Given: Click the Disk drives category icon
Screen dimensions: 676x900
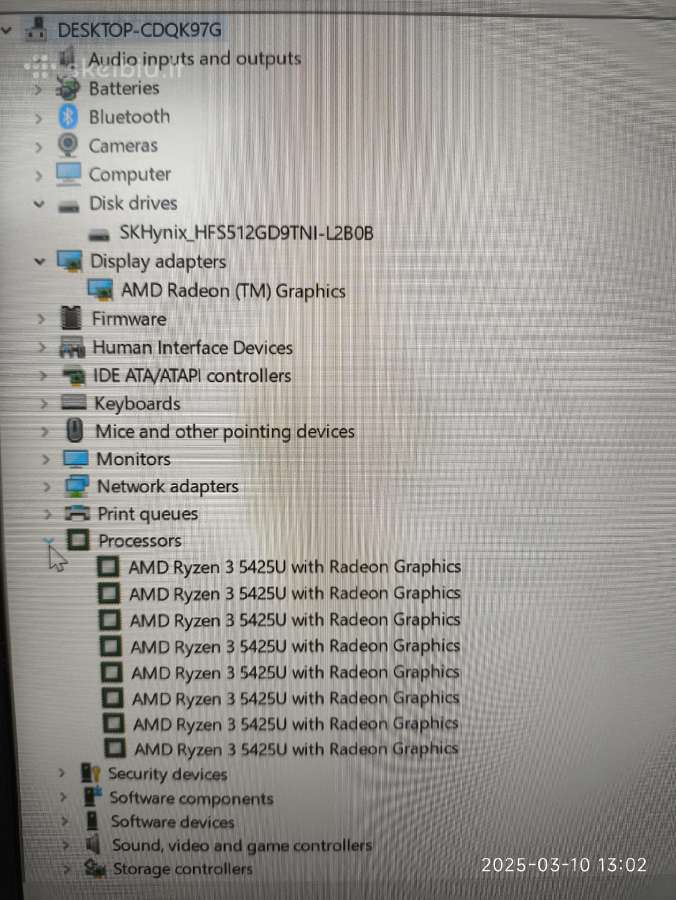Looking at the screenshot, I should coord(69,206).
